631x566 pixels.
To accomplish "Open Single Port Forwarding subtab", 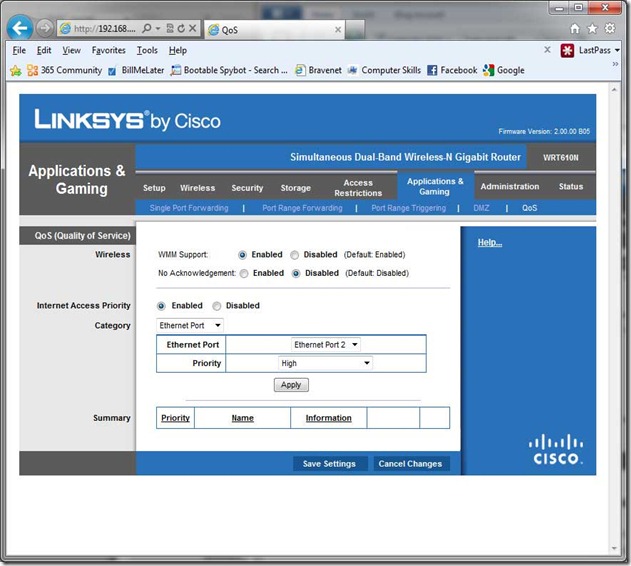I will (189, 208).
